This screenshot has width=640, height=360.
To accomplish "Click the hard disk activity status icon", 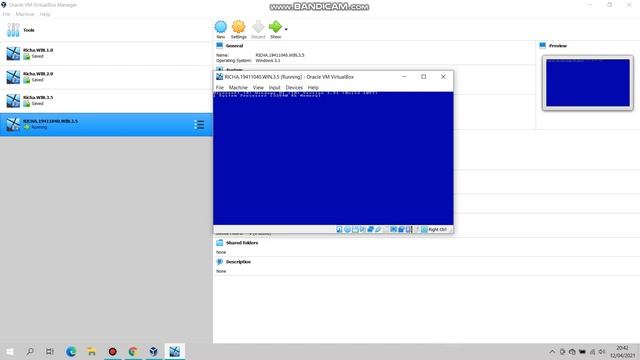I will click(x=339, y=229).
